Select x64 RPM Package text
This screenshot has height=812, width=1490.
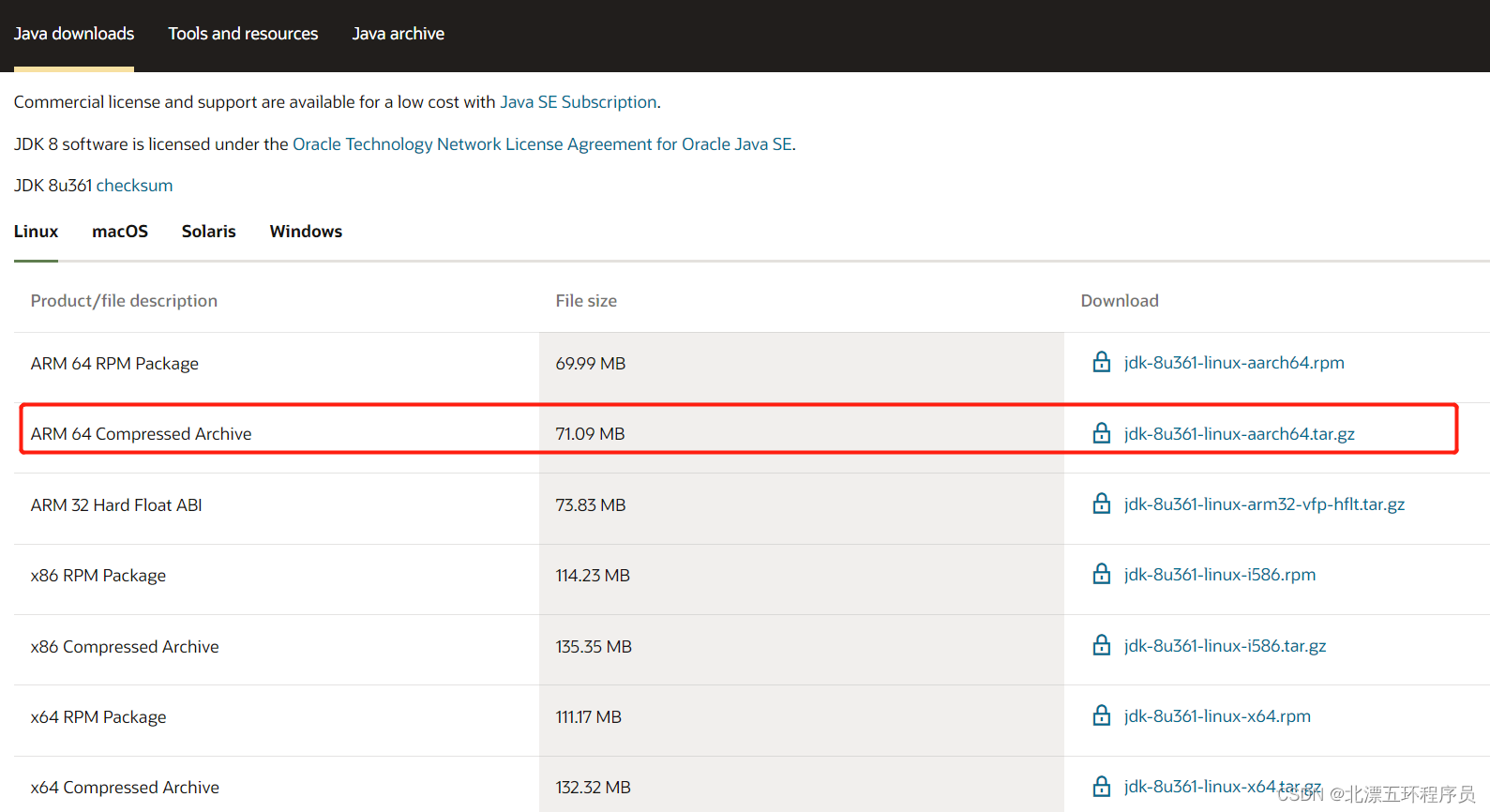(x=98, y=717)
